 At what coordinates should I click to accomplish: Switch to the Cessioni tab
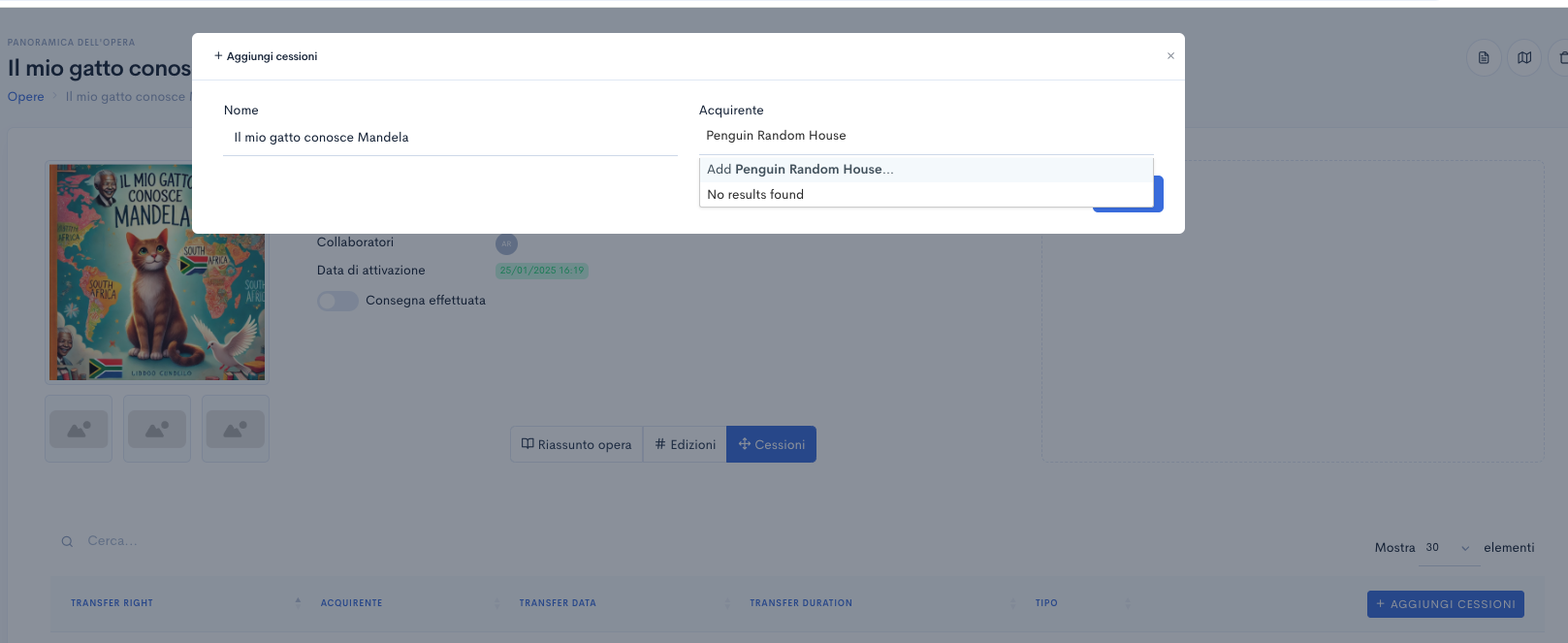(771, 444)
